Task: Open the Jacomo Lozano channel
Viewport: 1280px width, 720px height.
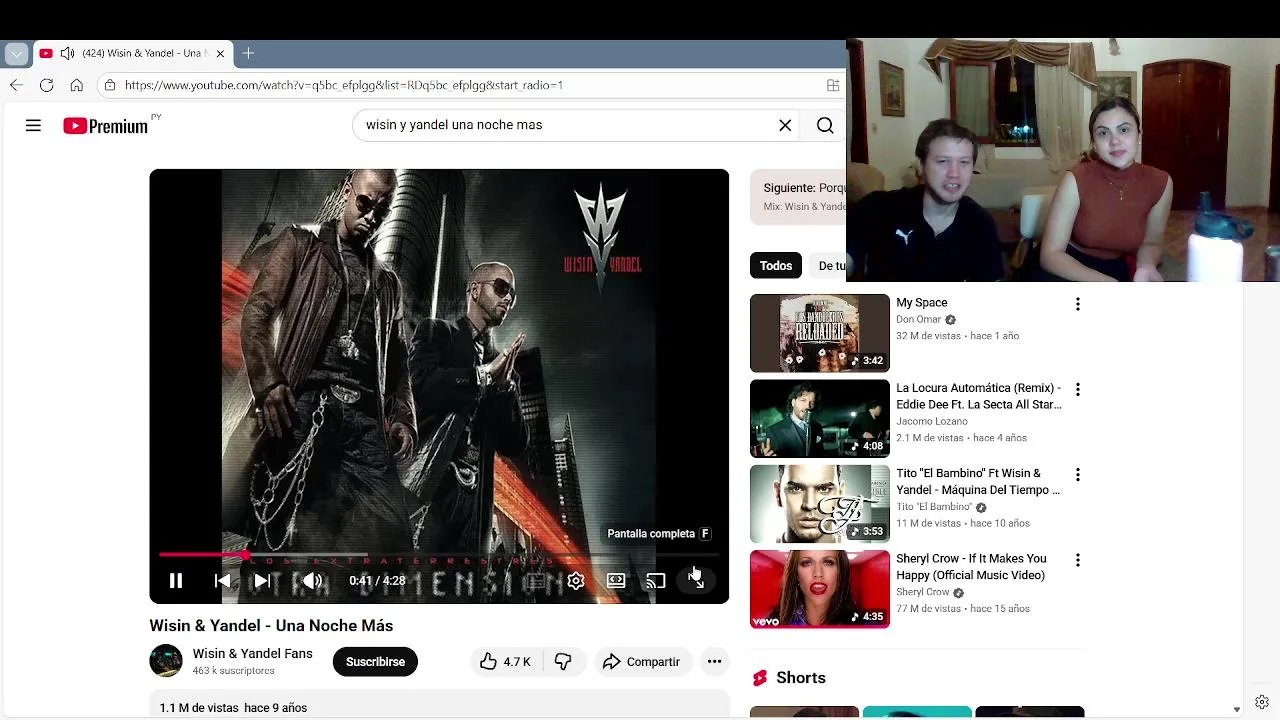Action: 932,421
